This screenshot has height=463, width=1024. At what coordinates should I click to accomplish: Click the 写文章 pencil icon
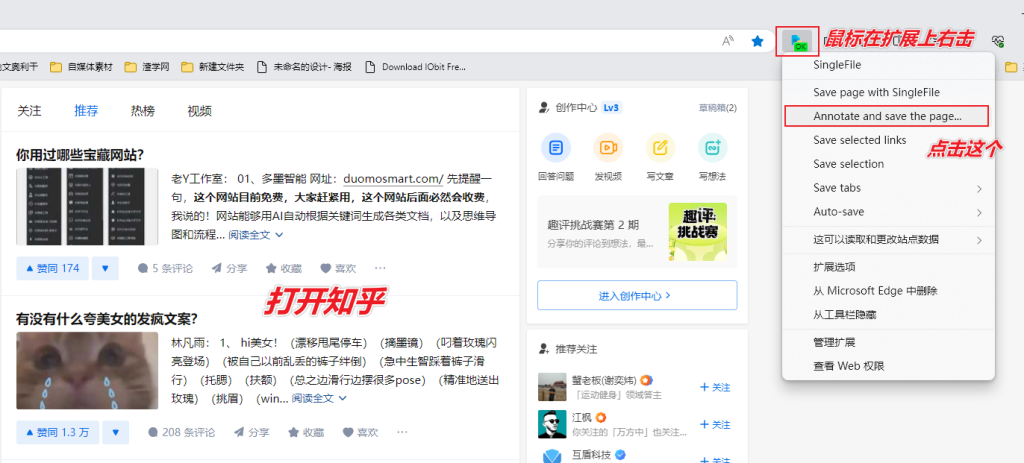[x=660, y=147]
